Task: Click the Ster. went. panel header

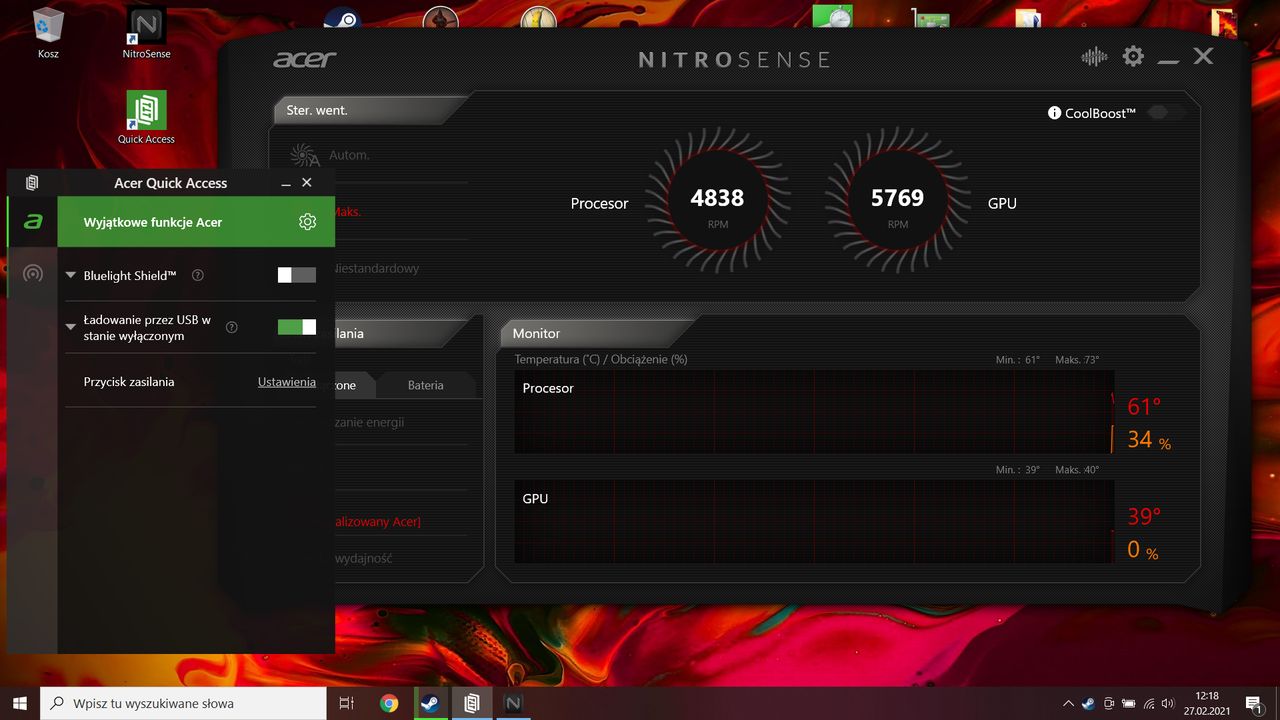Action: point(370,110)
